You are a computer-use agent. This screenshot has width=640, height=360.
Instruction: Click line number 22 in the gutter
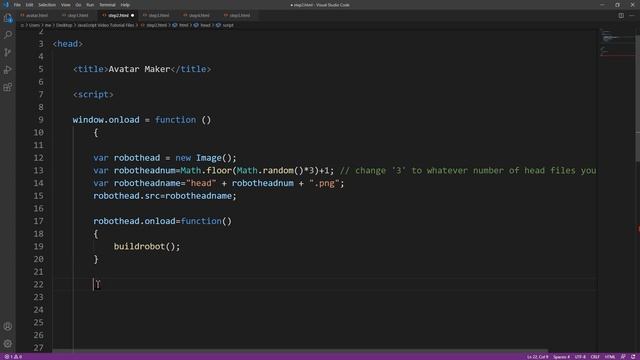pyautogui.click(x=38, y=284)
